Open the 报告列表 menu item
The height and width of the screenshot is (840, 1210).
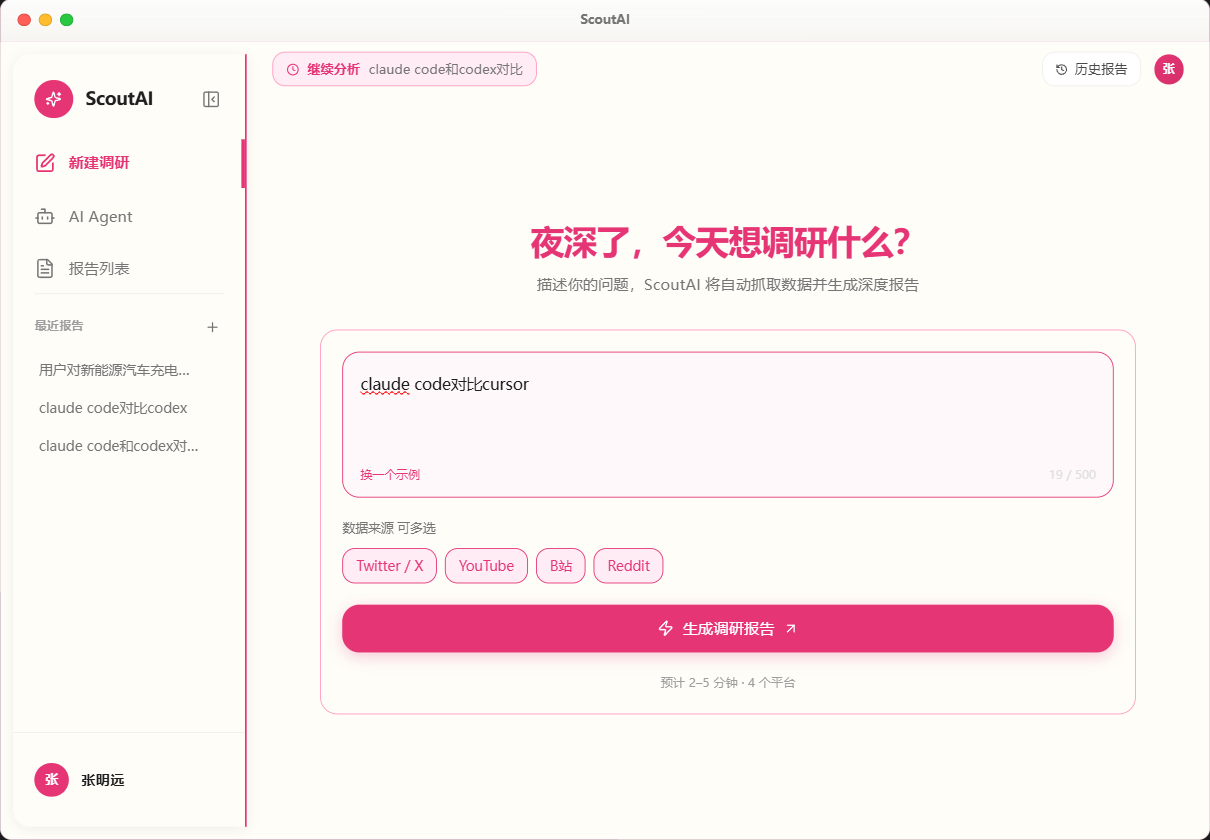pyautogui.click(x=129, y=268)
